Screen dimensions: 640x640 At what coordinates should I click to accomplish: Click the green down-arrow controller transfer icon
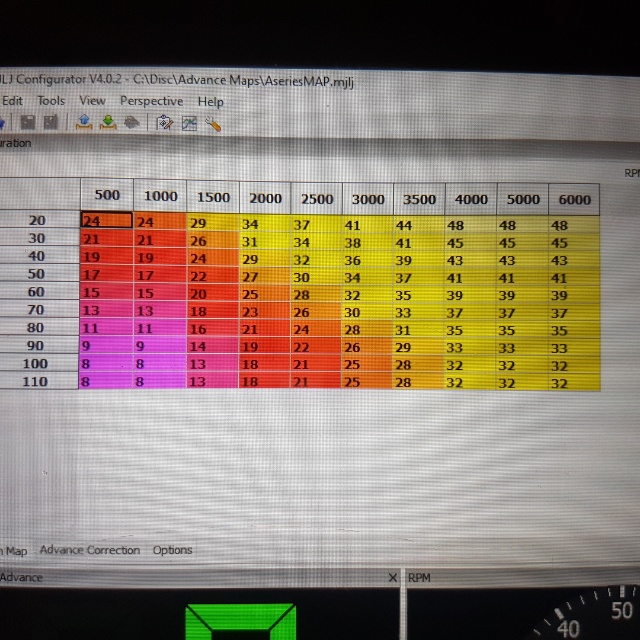[x=108, y=122]
